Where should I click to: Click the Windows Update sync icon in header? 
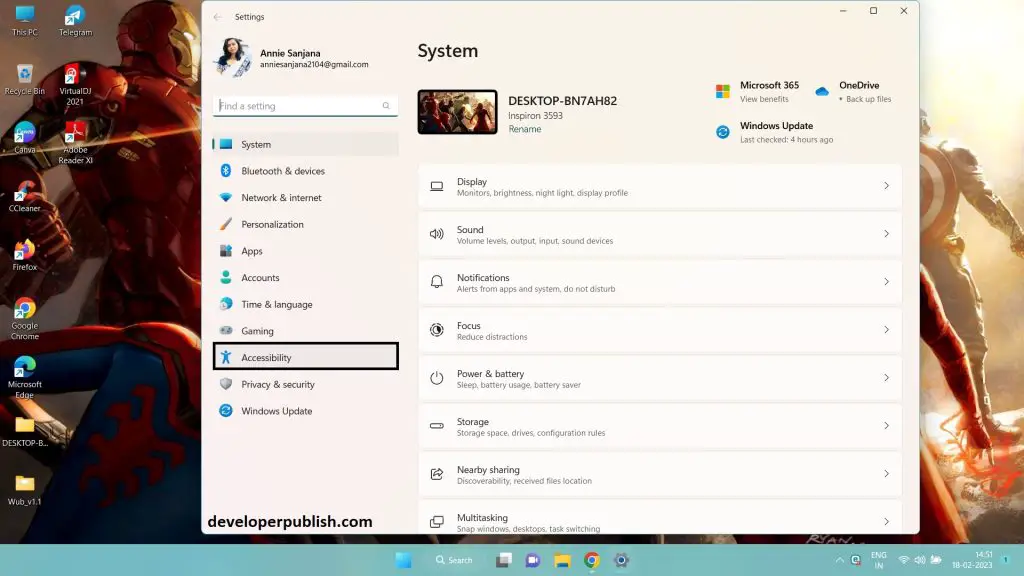(722, 132)
